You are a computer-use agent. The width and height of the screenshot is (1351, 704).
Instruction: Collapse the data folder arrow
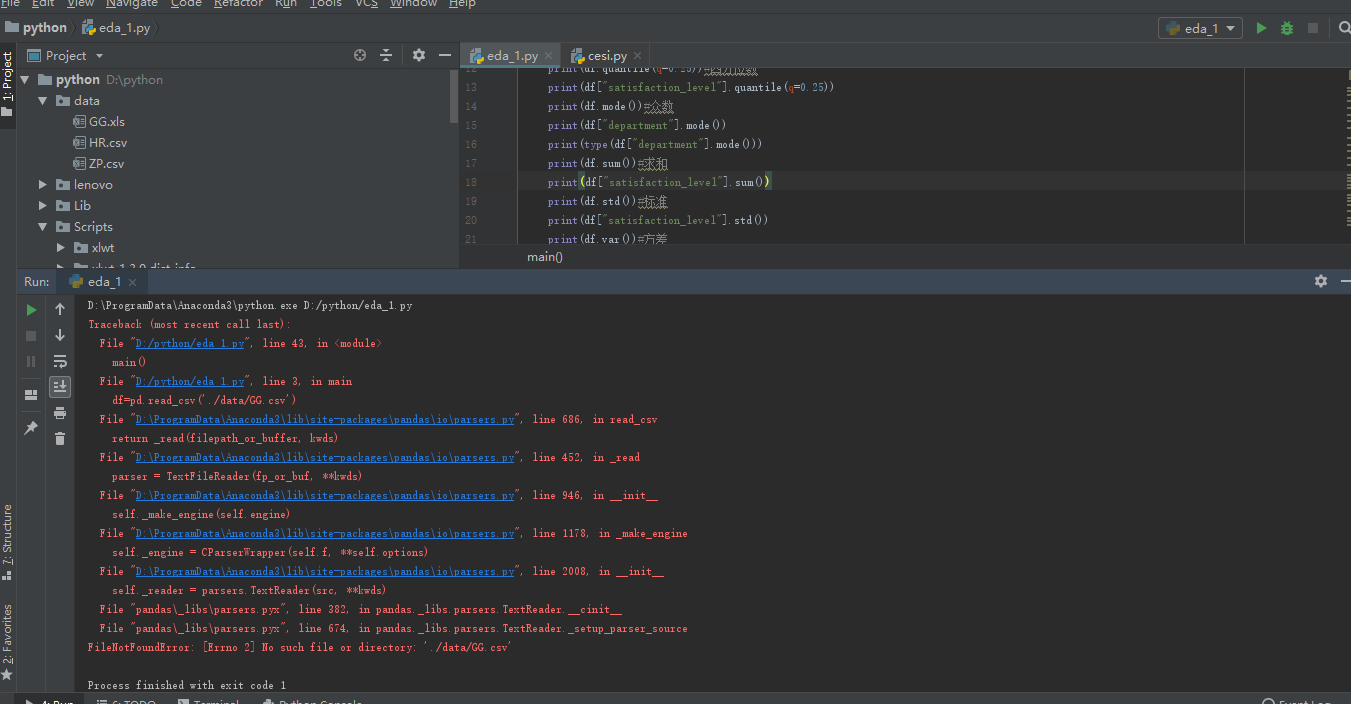click(x=43, y=101)
